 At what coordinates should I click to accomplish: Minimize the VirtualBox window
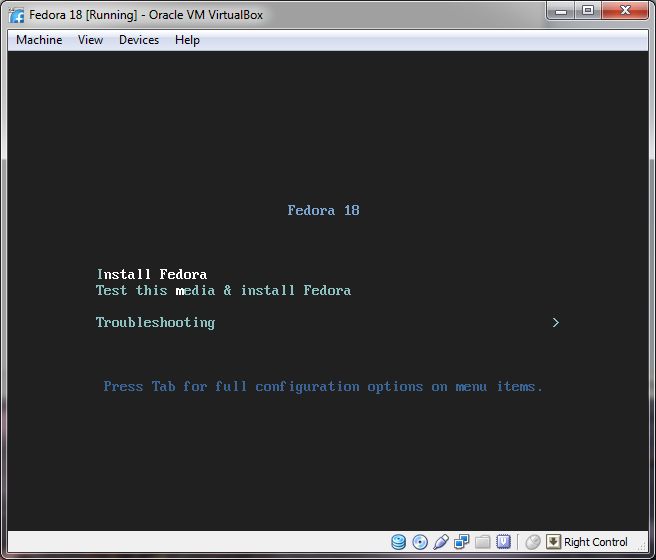pyautogui.click(x=561, y=10)
